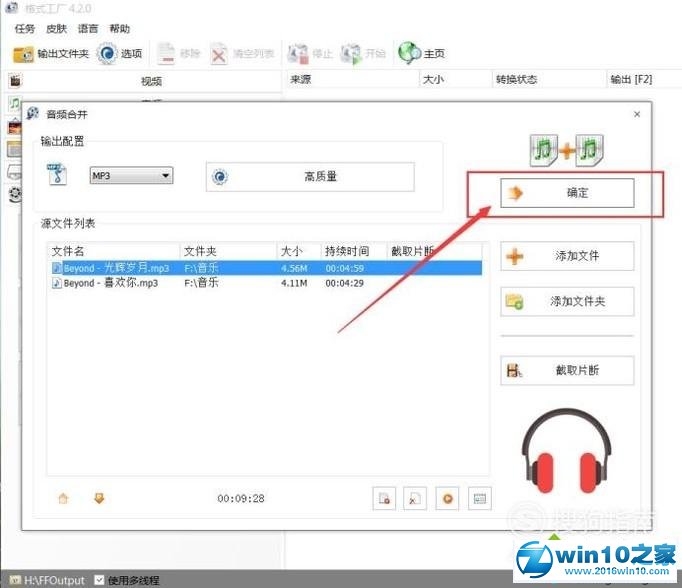
Task: Open the 任务 task menu
Action: coord(25,29)
